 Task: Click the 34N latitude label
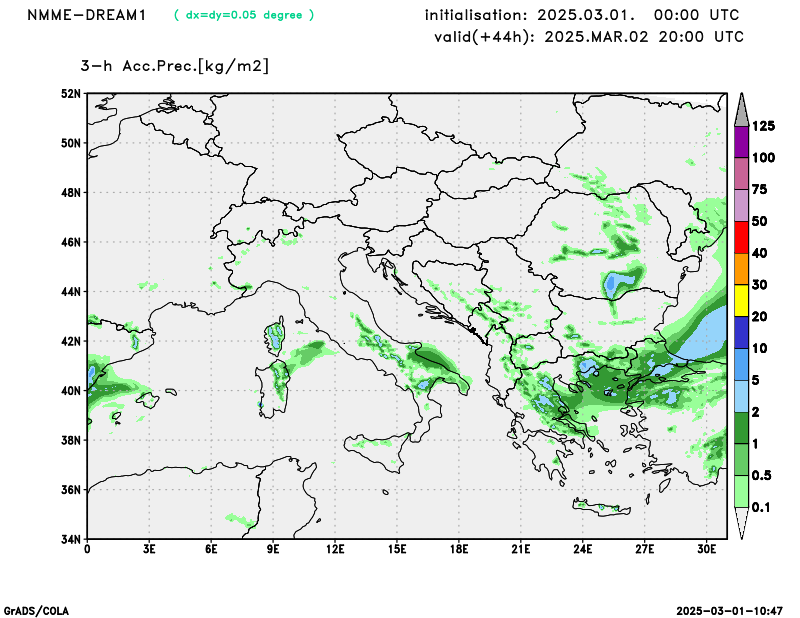coord(71,539)
